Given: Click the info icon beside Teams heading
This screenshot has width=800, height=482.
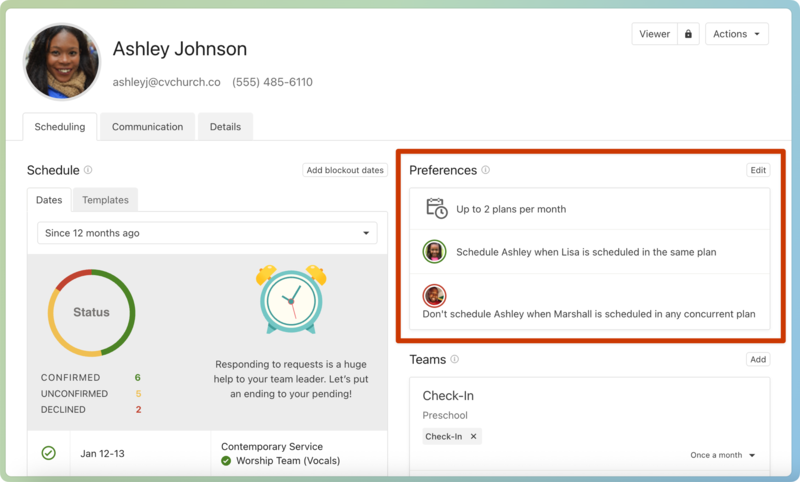Looking at the screenshot, I should [x=454, y=359].
